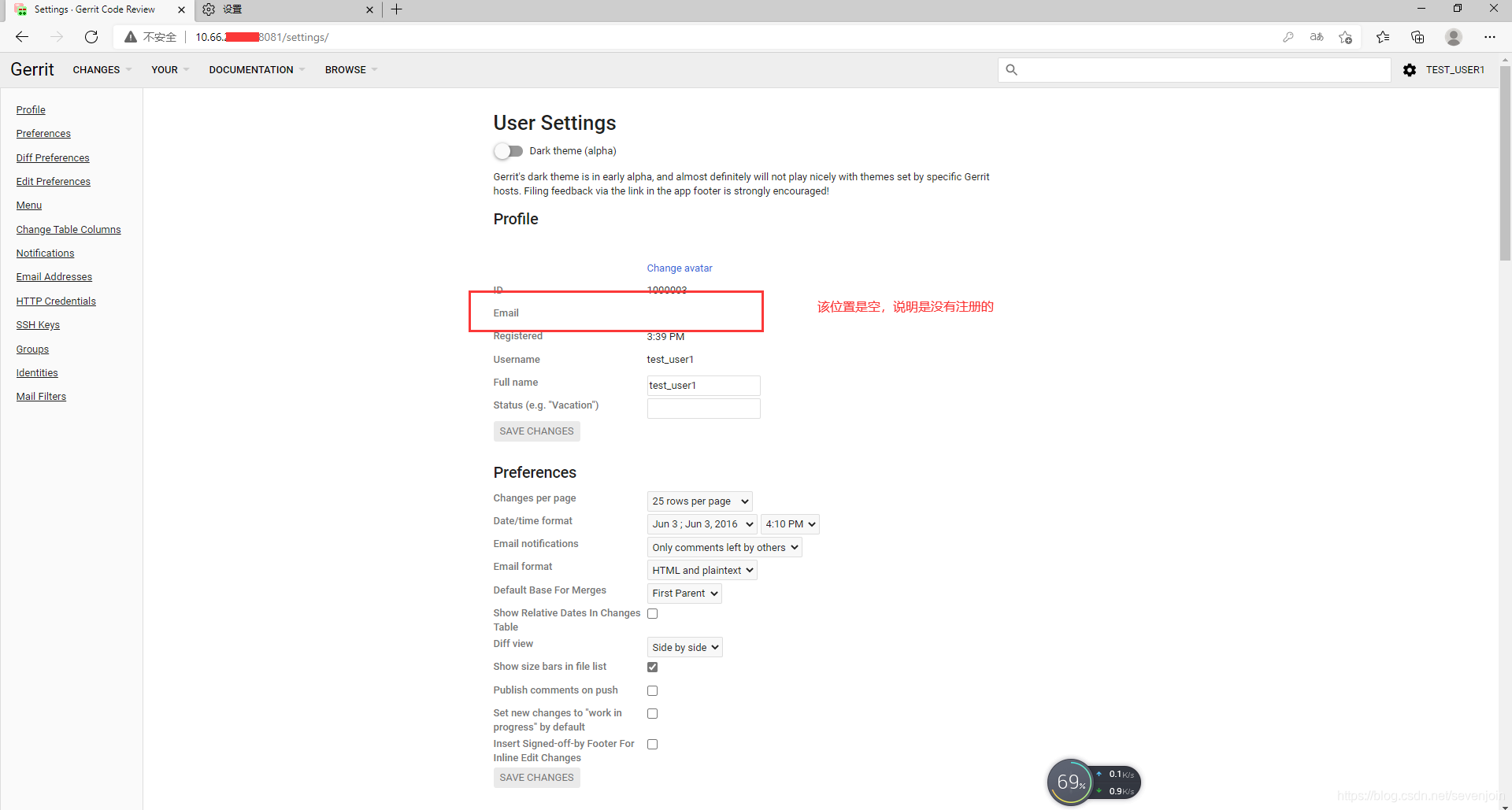Expand the DOCUMENTATION menu
This screenshot has width=1512, height=810.
coord(257,70)
